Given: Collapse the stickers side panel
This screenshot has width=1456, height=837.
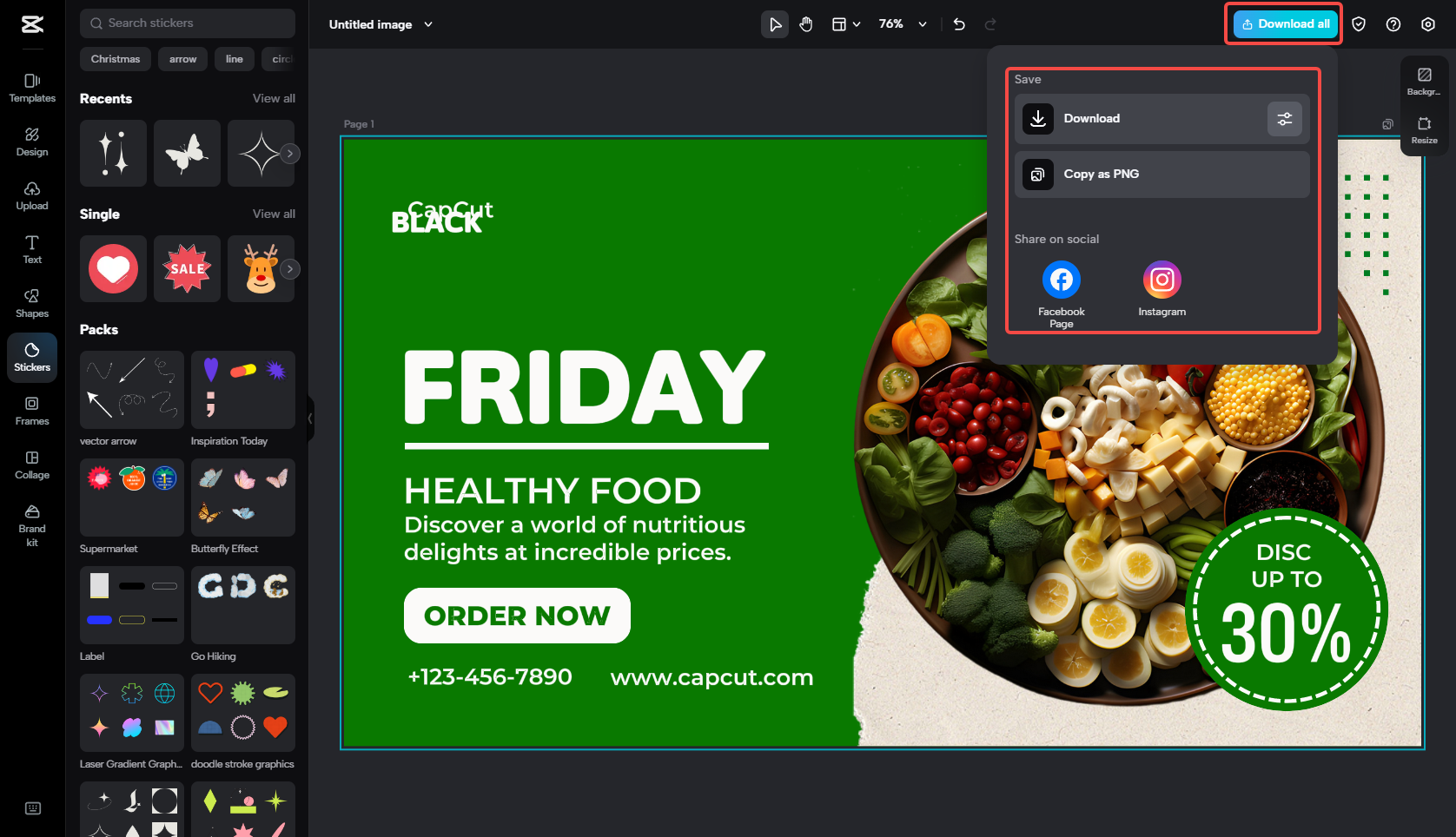Looking at the screenshot, I should pyautogui.click(x=310, y=418).
